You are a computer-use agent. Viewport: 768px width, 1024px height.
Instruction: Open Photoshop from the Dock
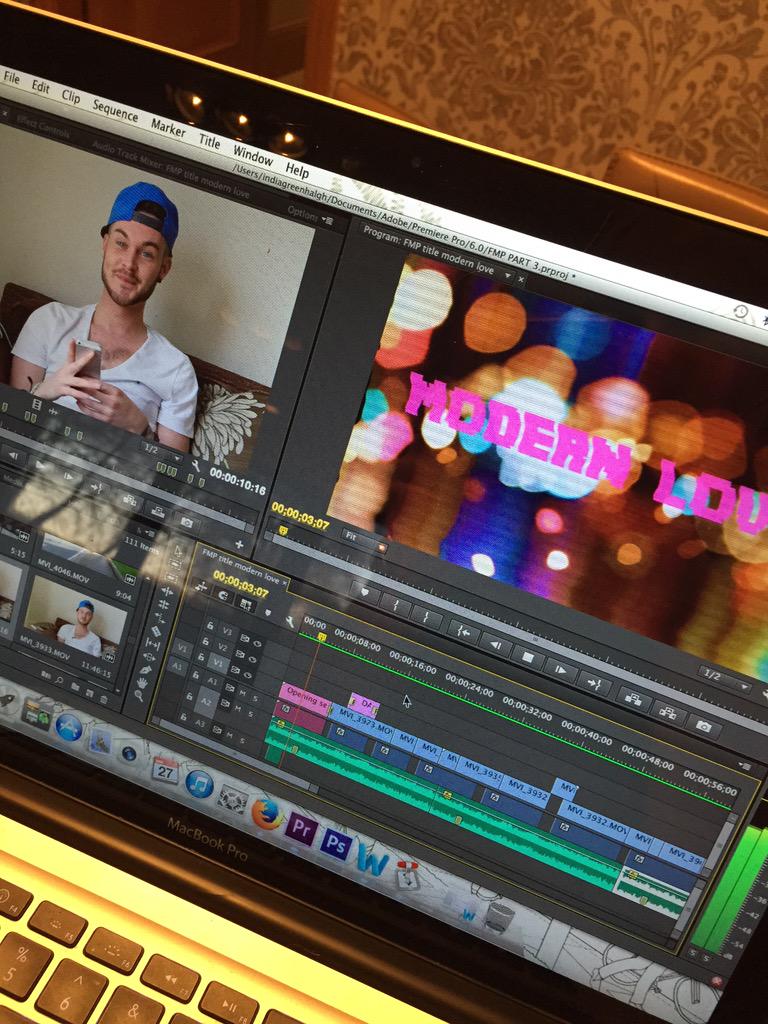[335, 845]
